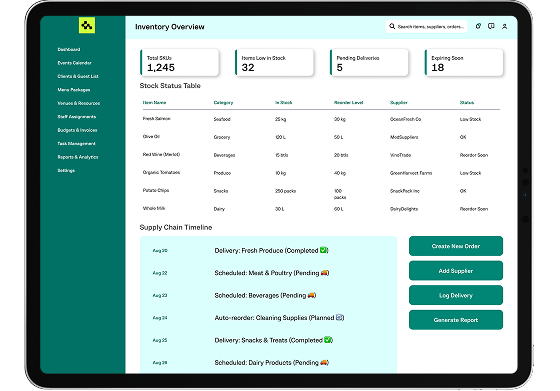Select Clients & Guest List menu item
The image size is (560, 391).
[78, 76]
